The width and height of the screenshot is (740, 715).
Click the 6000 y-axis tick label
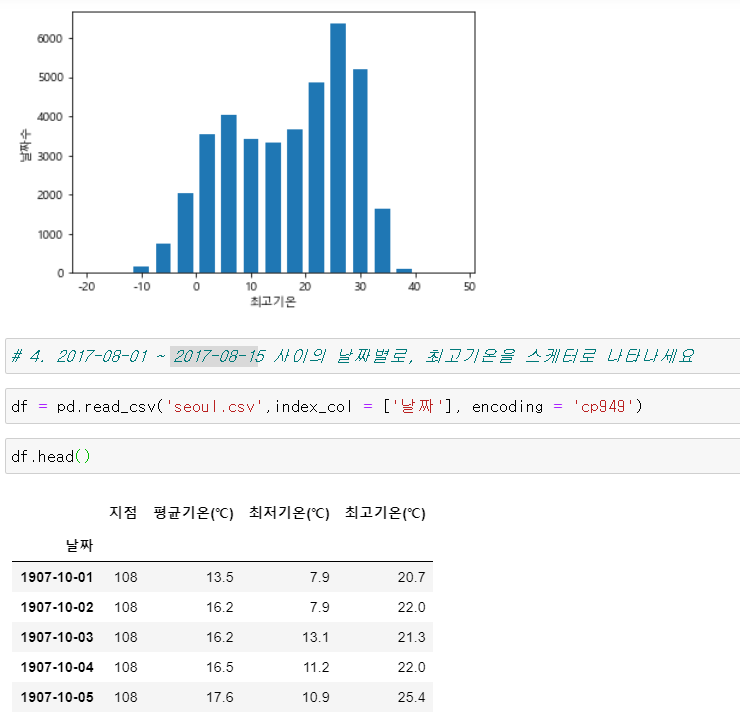pos(50,39)
